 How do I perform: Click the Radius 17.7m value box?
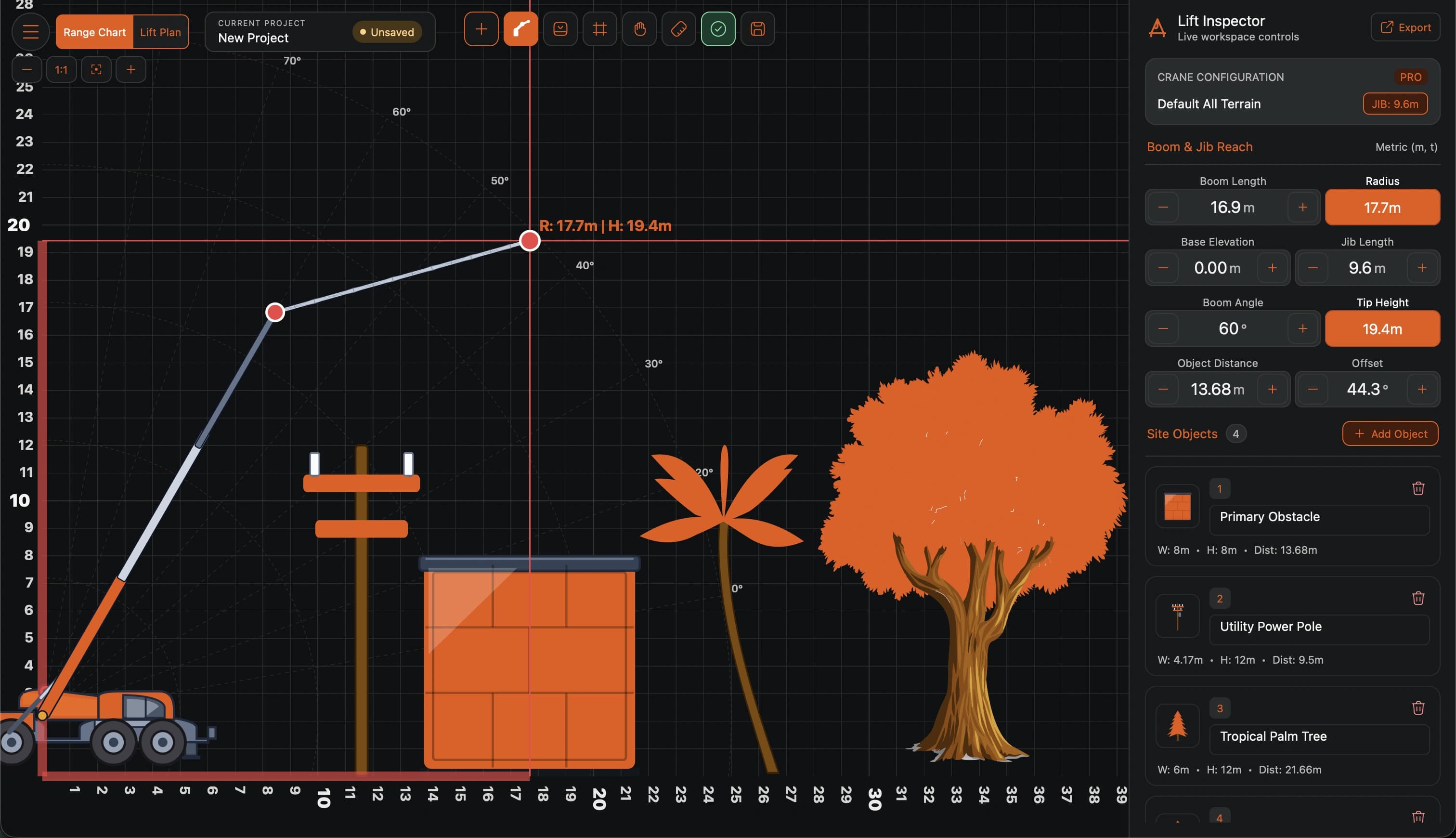(1382, 207)
